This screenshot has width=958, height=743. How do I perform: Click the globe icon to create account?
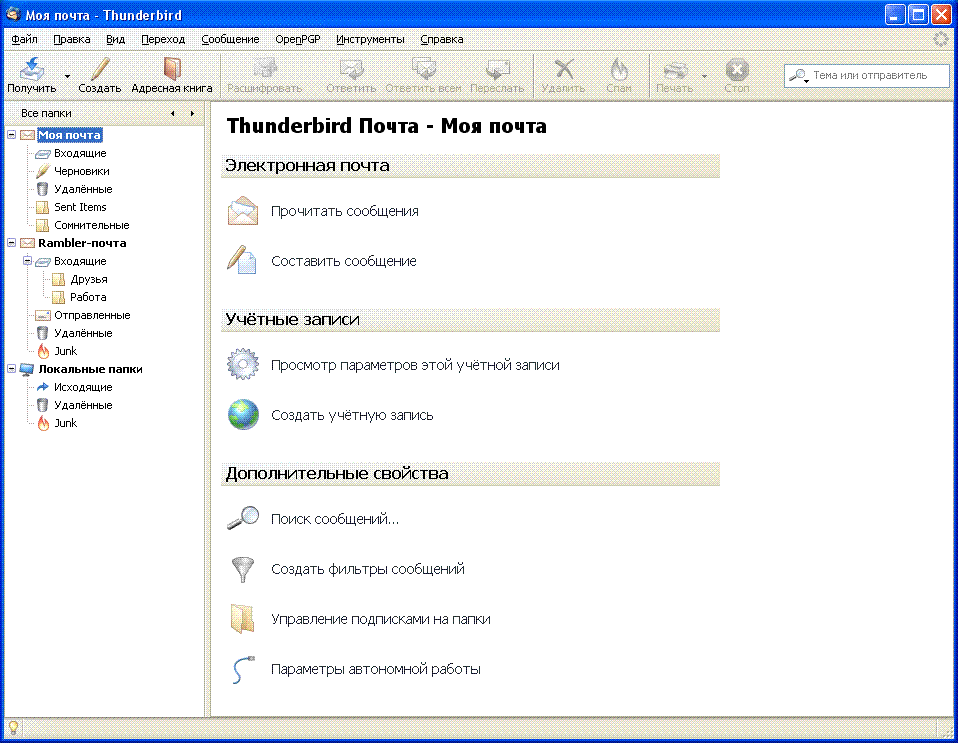[x=243, y=415]
